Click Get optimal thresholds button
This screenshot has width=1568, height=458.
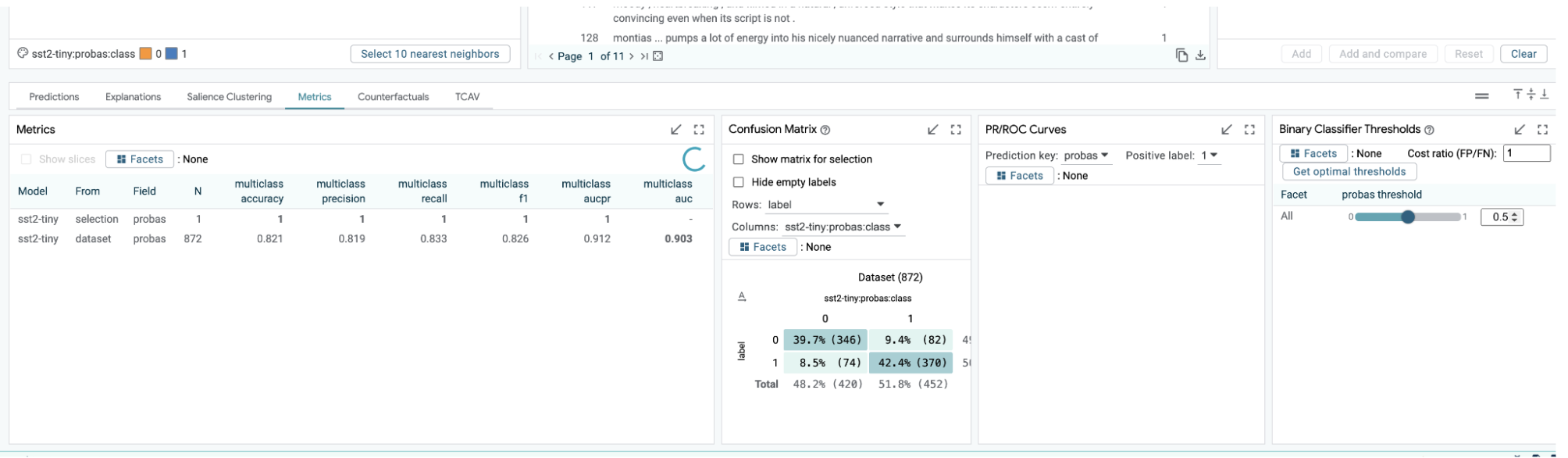[1349, 172]
